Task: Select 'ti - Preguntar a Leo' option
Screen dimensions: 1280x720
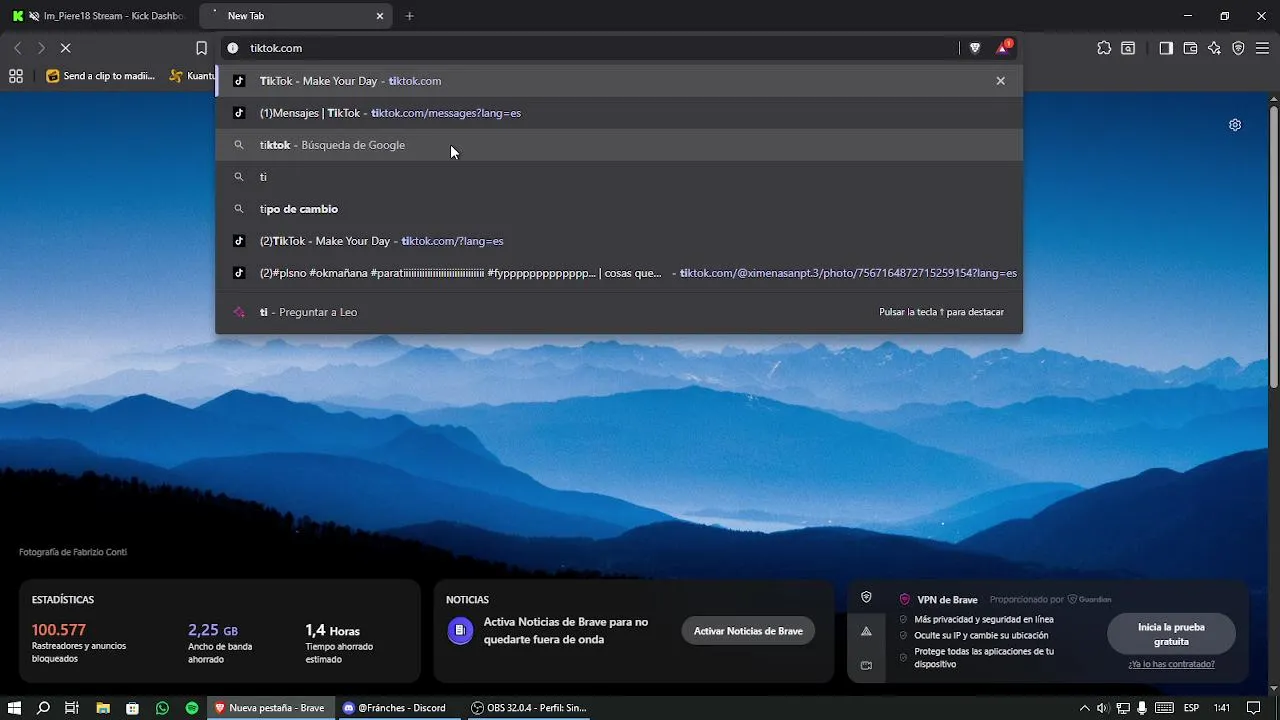Action: pyautogui.click(x=619, y=312)
